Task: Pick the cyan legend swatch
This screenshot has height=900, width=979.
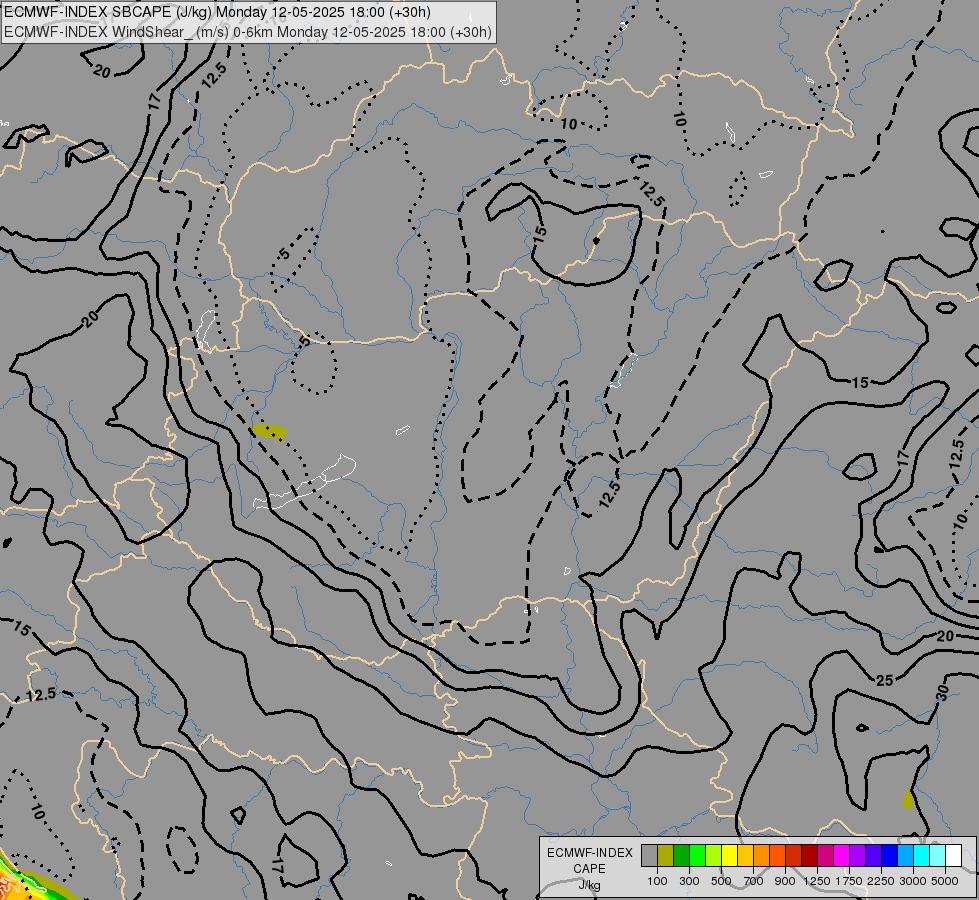Action: (x=922, y=856)
